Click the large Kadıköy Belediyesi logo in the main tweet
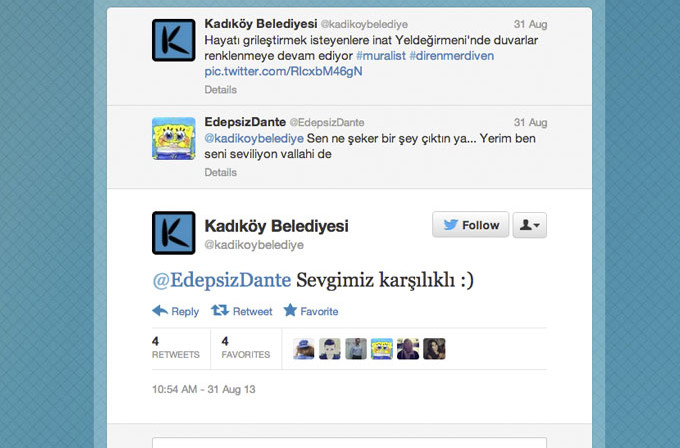Screen dimensions: 680x448 [x=173, y=233]
